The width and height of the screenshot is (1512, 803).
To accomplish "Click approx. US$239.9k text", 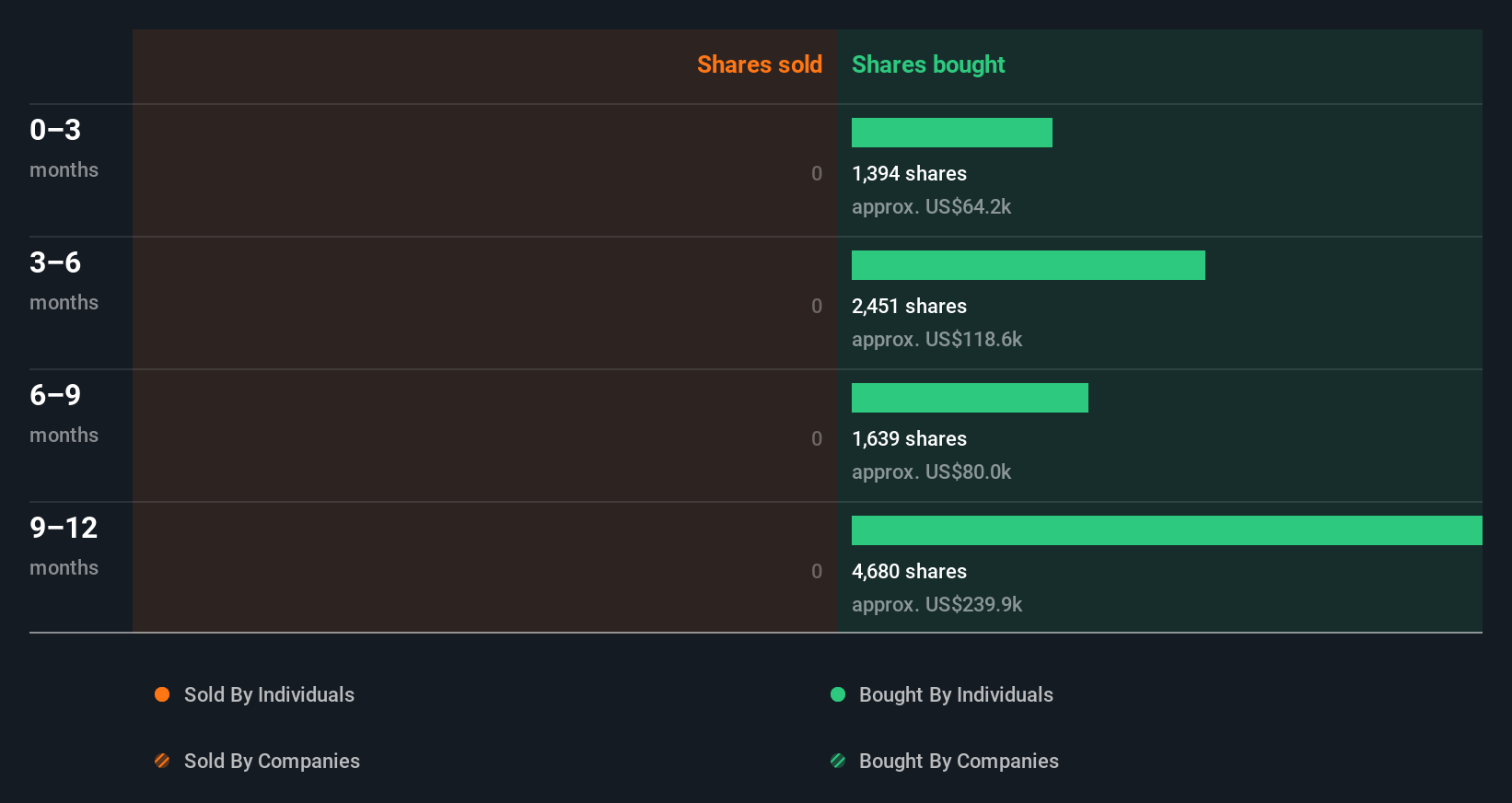I will pyautogui.click(x=936, y=605).
